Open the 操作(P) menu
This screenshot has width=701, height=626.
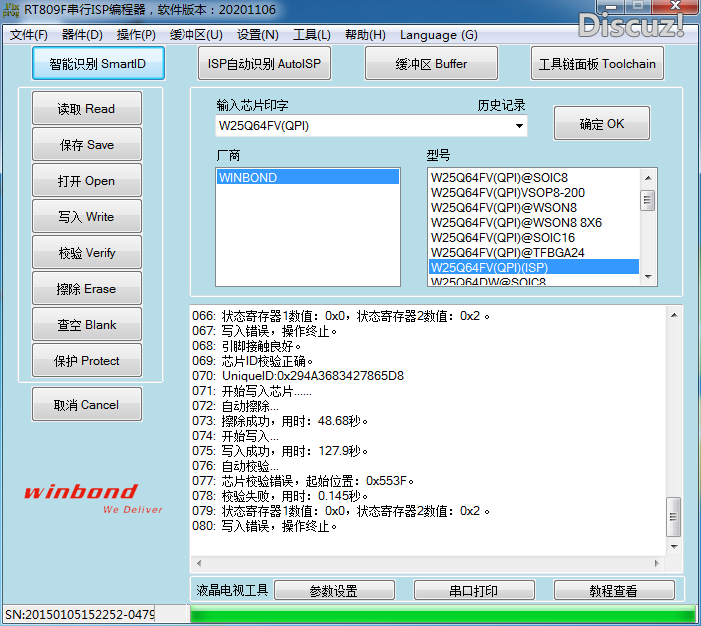click(x=136, y=35)
